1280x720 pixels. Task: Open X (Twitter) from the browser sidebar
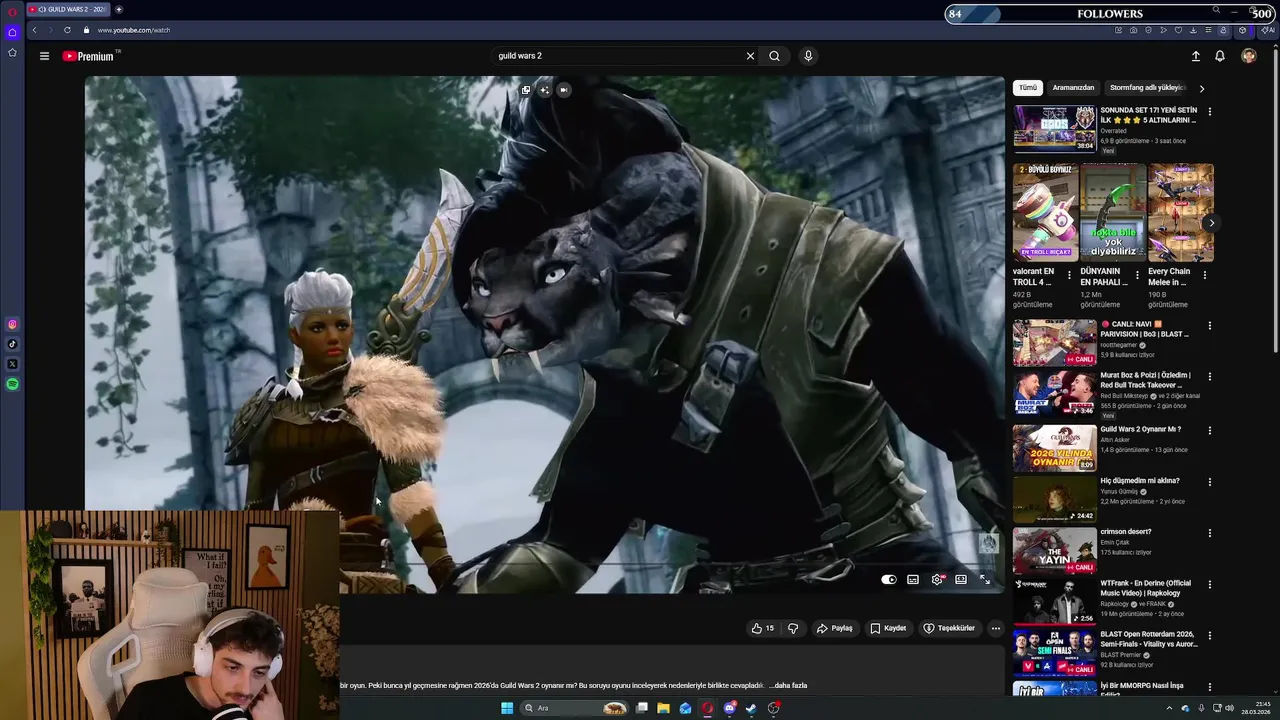pos(12,364)
